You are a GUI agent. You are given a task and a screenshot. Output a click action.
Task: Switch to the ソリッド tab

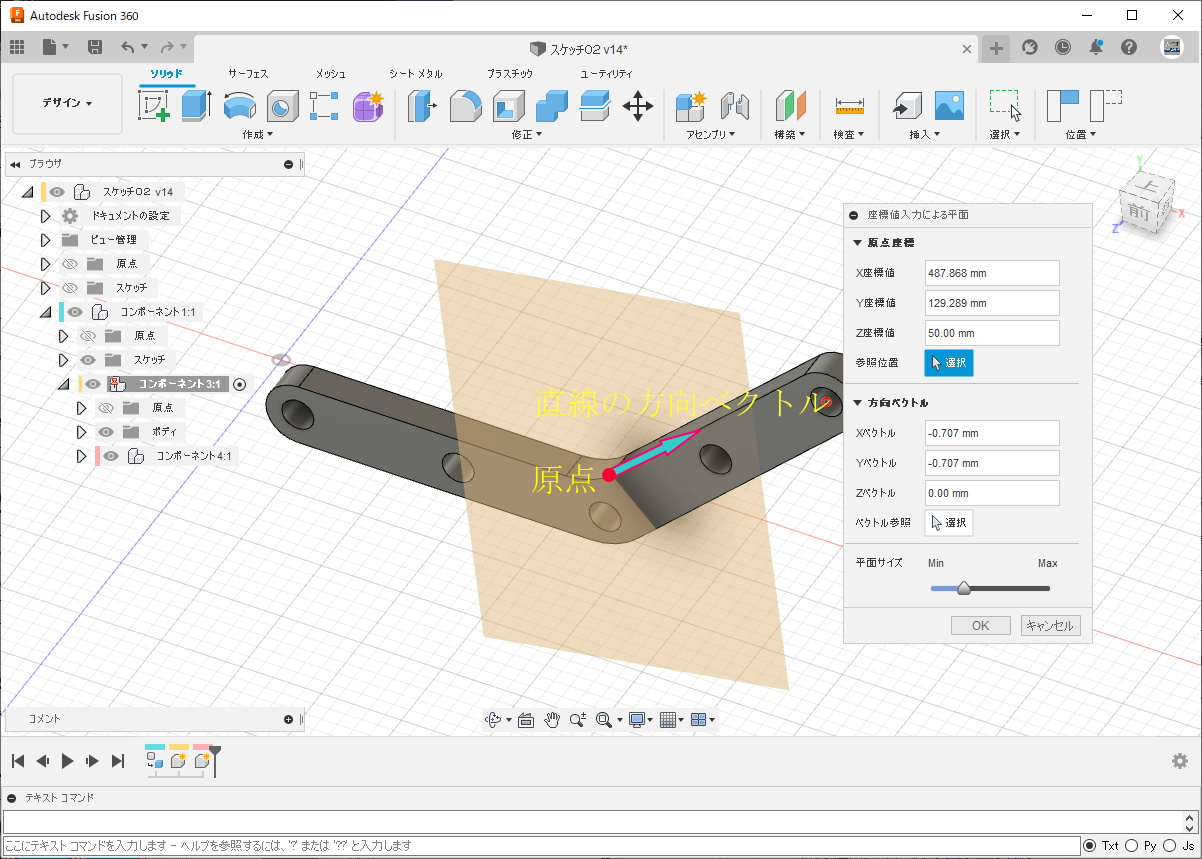point(167,74)
